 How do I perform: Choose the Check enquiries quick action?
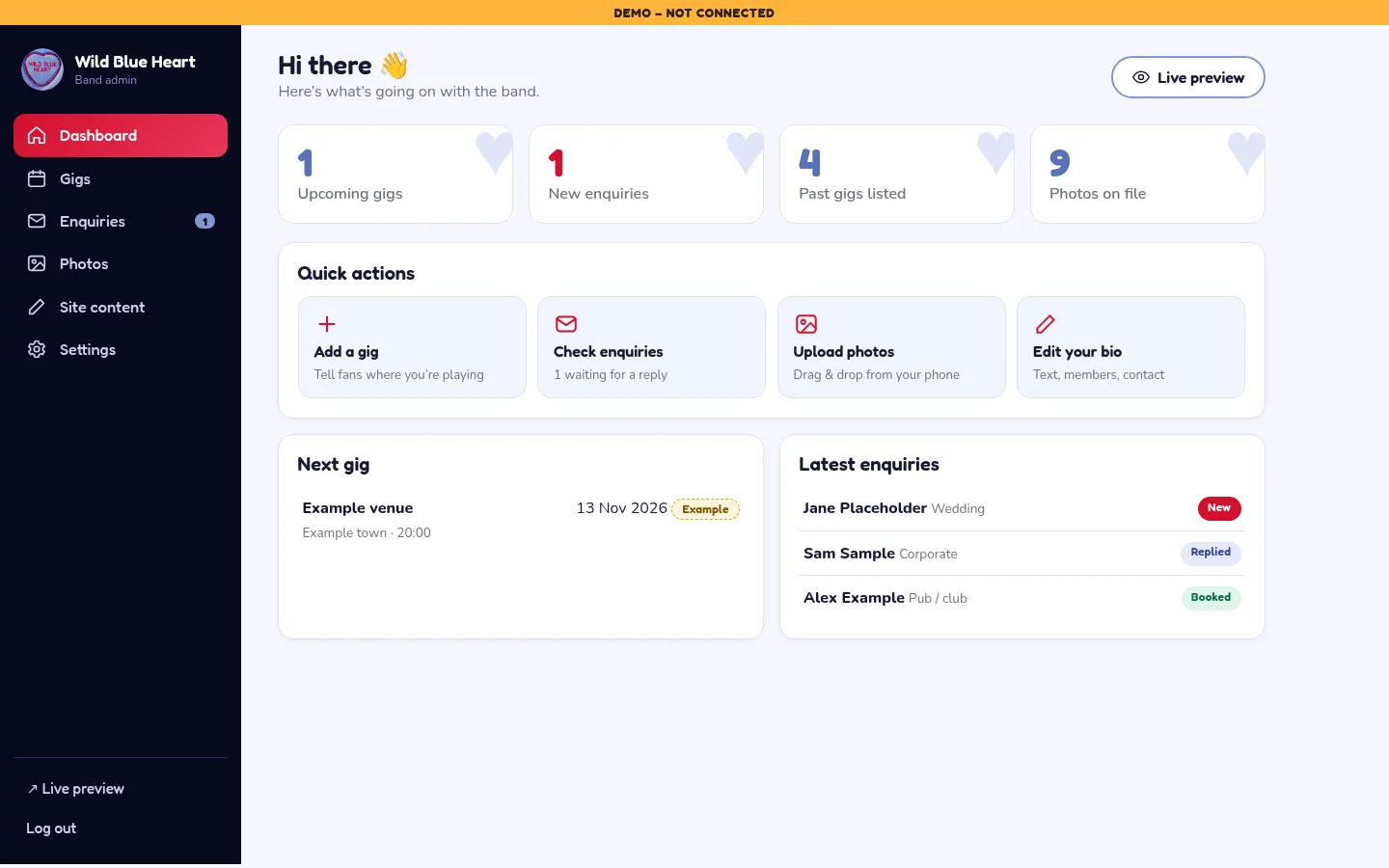[x=651, y=347]
